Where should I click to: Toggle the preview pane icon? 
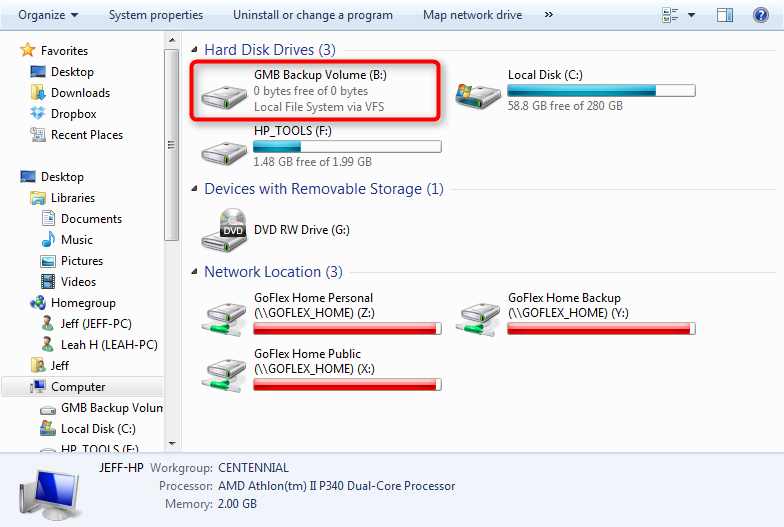724,15
